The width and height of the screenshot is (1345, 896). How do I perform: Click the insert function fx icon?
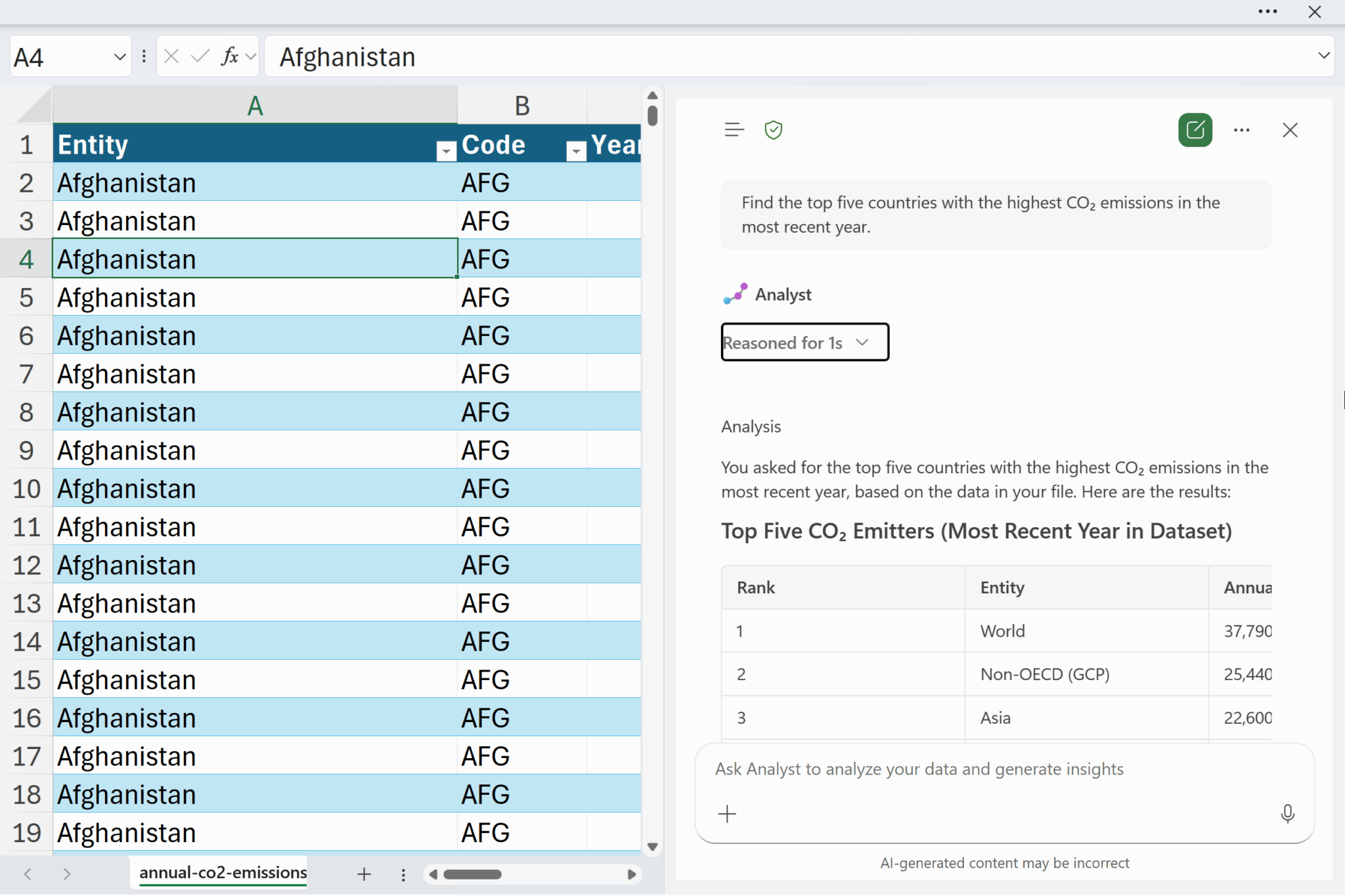[x=230, y=56]
